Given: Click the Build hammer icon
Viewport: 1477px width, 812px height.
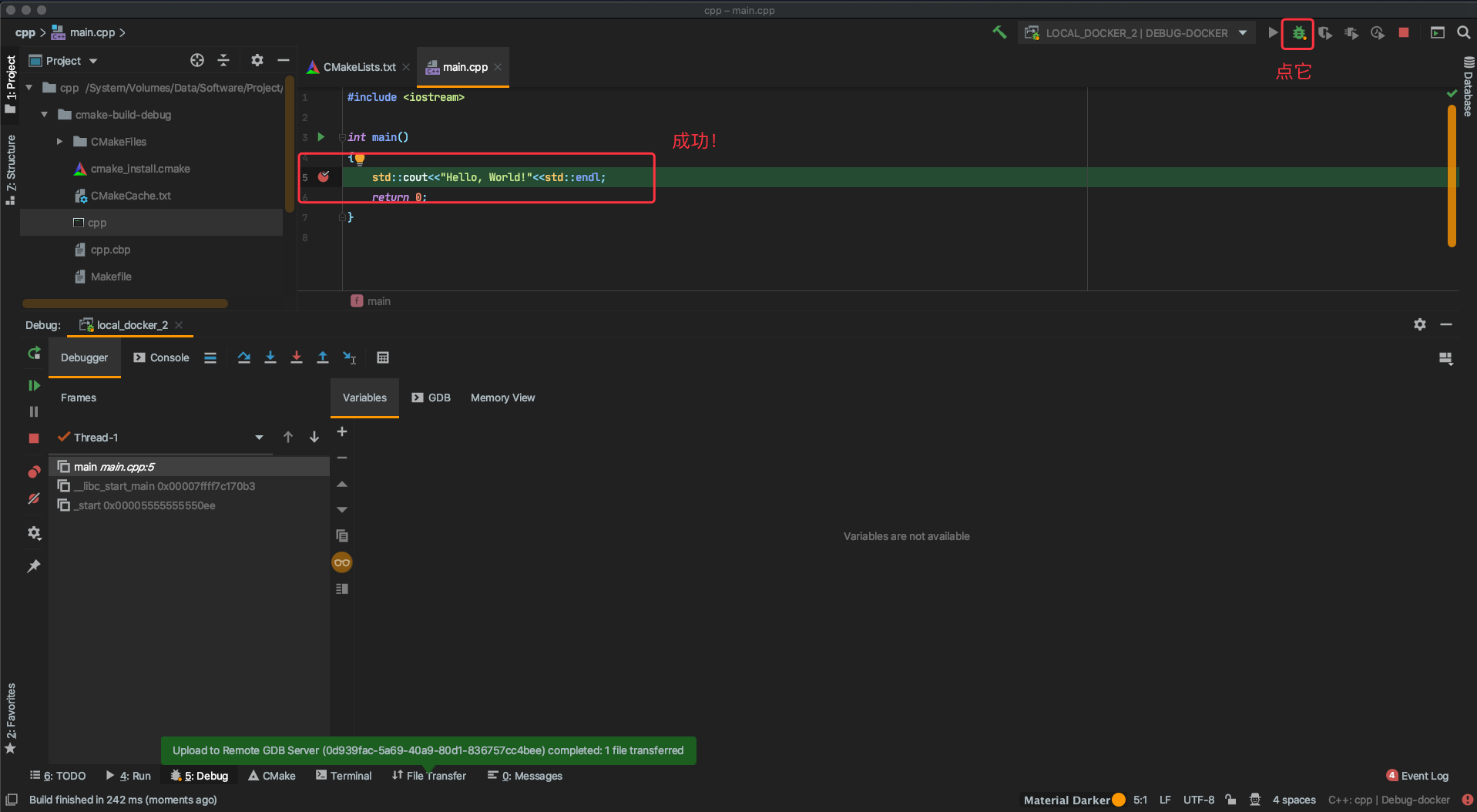Looking at the screenshot, I should coord(999,32).
